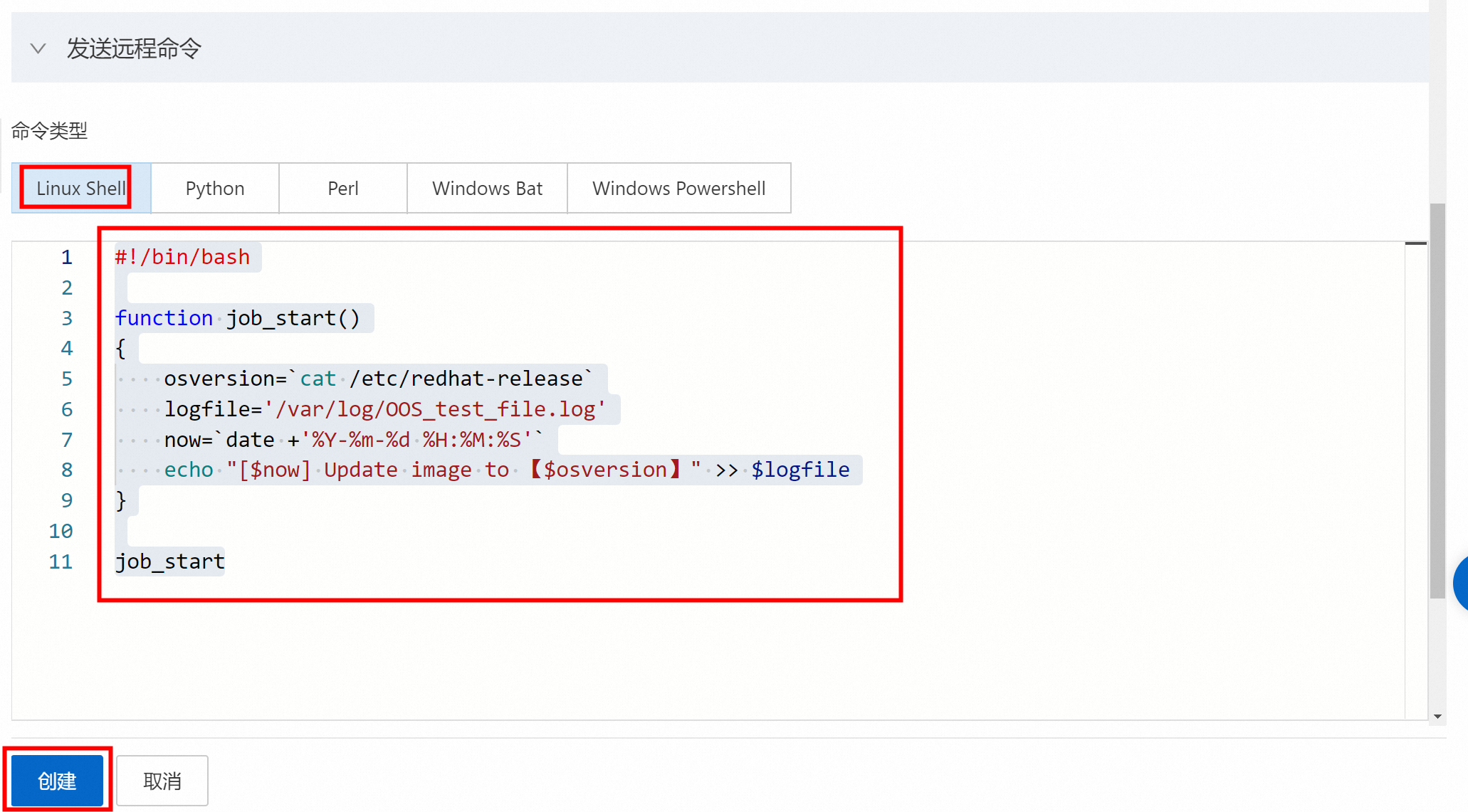Click the final job_start call line
This screenshot has width=1468, height=812.
coord(170,561)
